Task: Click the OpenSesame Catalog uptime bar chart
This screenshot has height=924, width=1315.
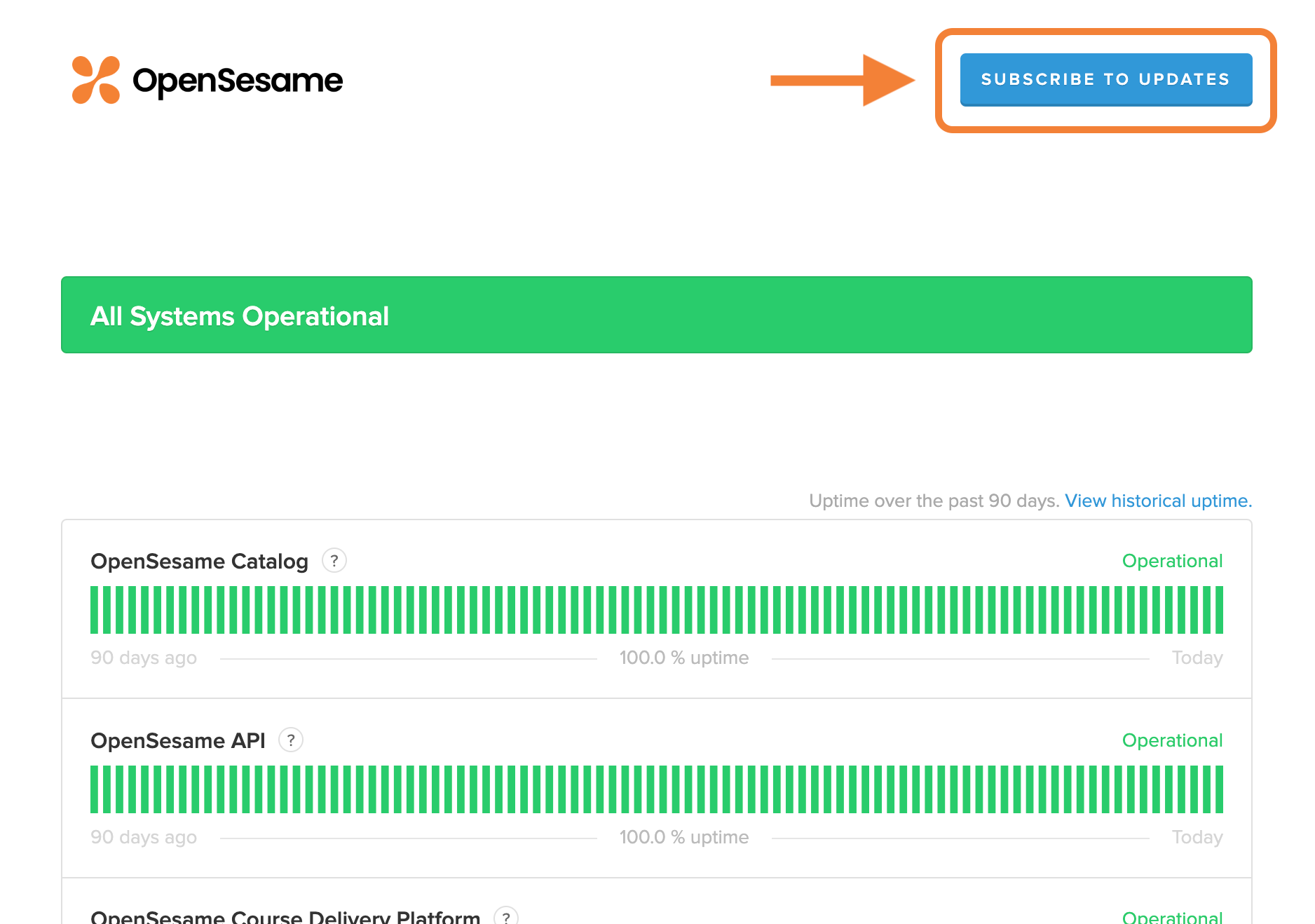Action: coord(657,610)
